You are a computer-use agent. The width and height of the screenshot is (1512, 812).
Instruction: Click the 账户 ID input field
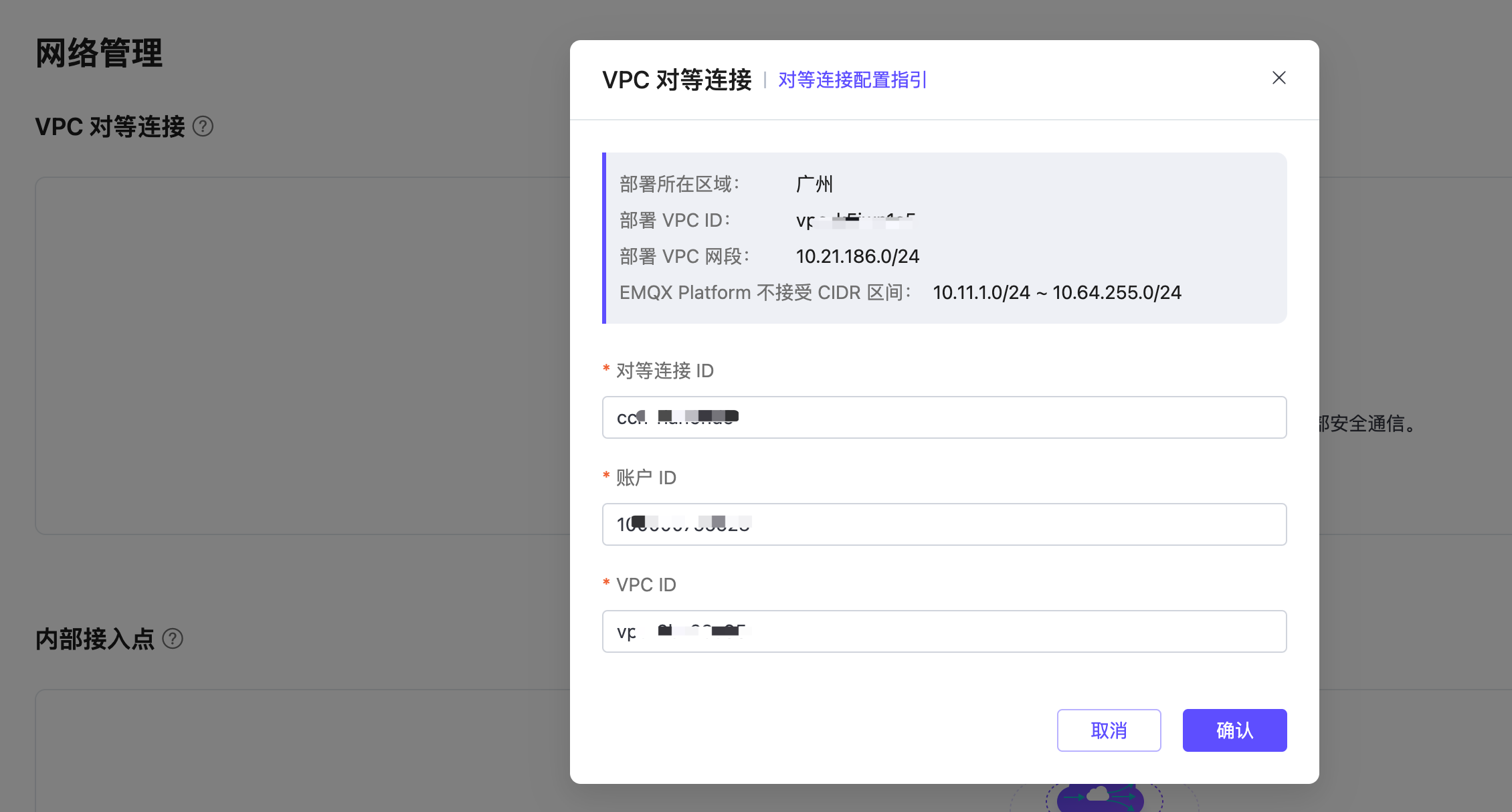[944, 524]
